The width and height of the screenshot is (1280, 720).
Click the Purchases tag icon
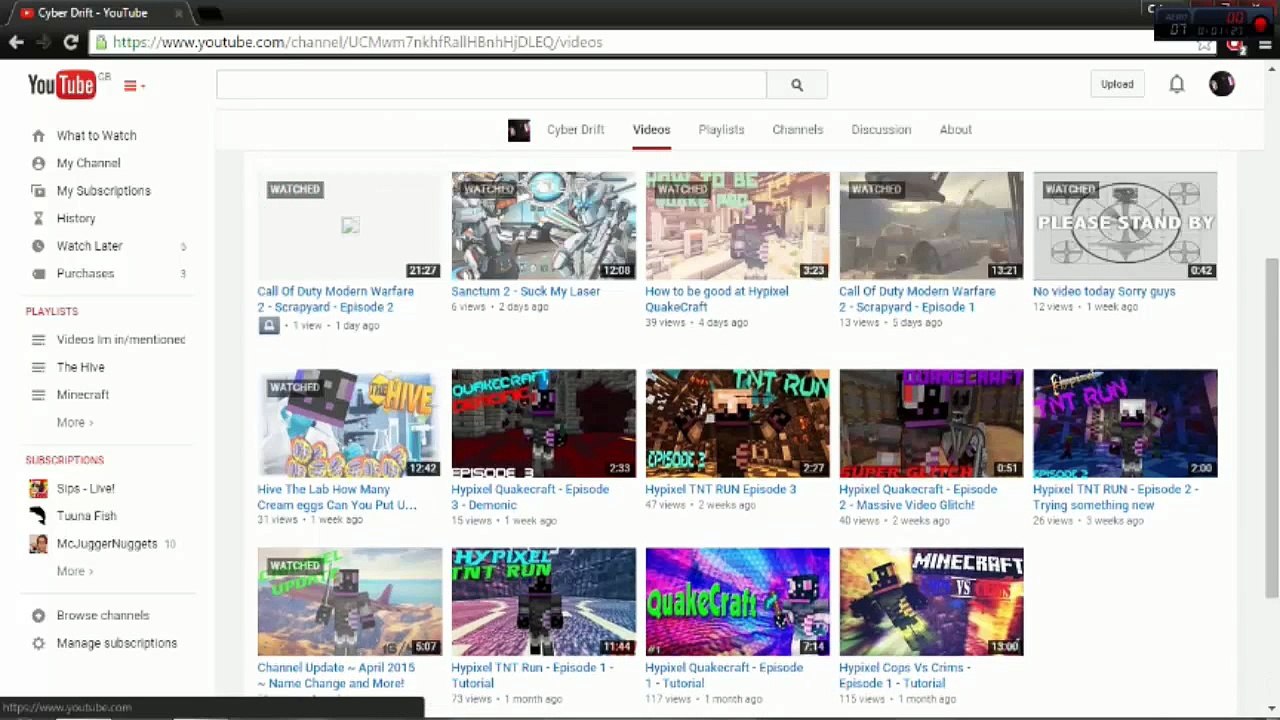38,274
